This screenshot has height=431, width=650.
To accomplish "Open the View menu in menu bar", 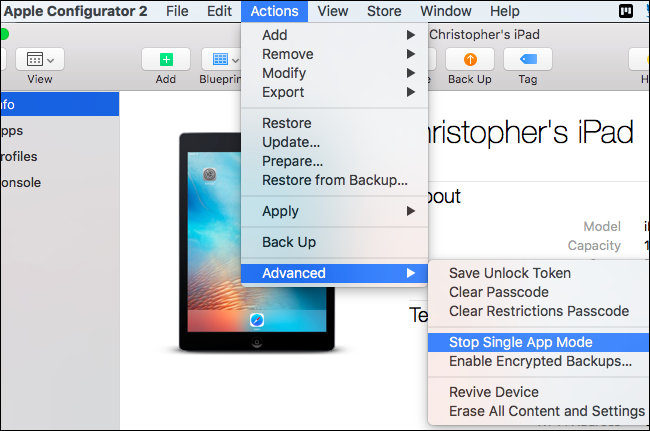I will [332, 11].
